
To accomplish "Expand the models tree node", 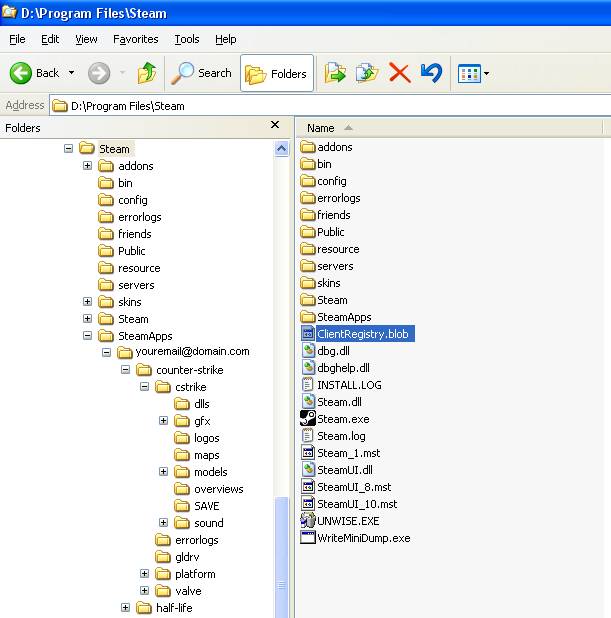I will (164, 471).
